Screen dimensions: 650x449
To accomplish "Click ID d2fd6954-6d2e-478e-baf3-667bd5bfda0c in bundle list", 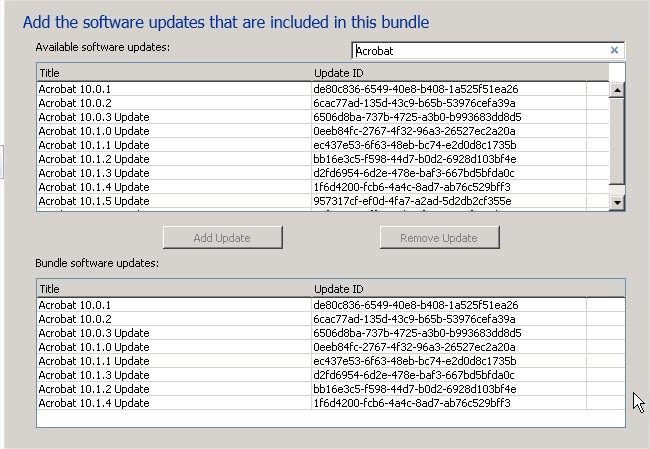I will click(414, 375).
